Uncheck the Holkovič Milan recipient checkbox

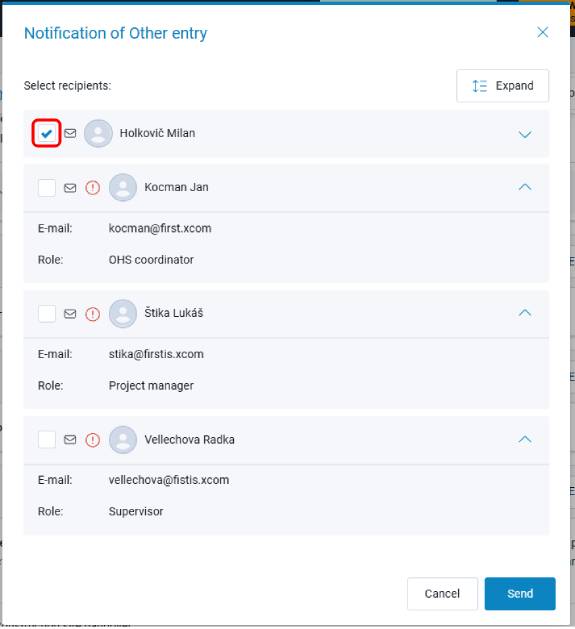coord(47,133)
